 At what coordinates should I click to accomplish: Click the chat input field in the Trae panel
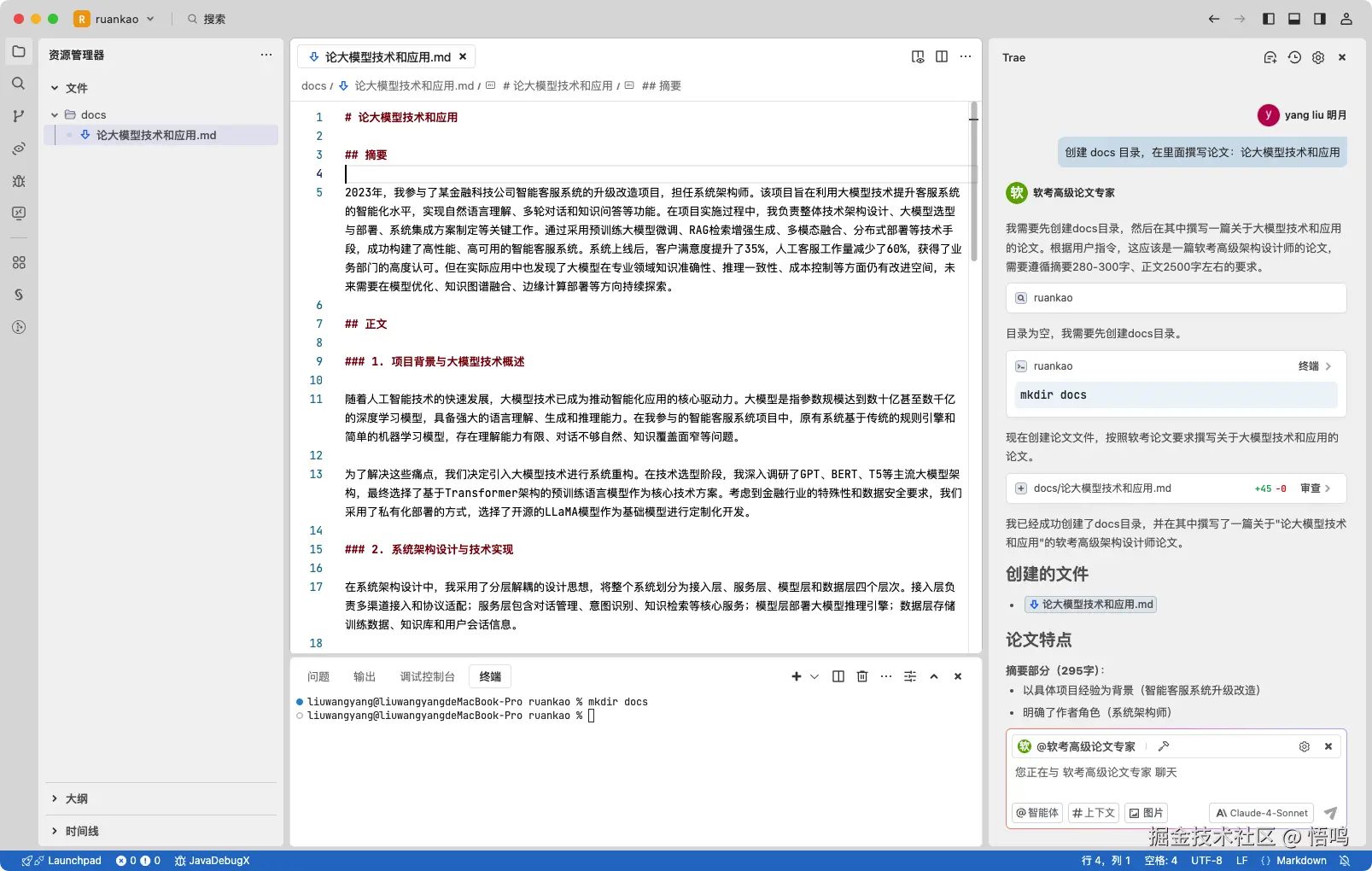pos(1176,773)
